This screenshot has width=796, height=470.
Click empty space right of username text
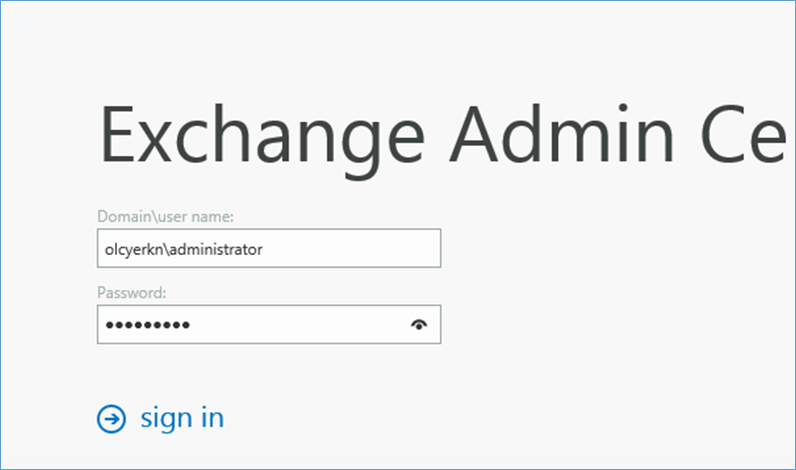(350, 248)
